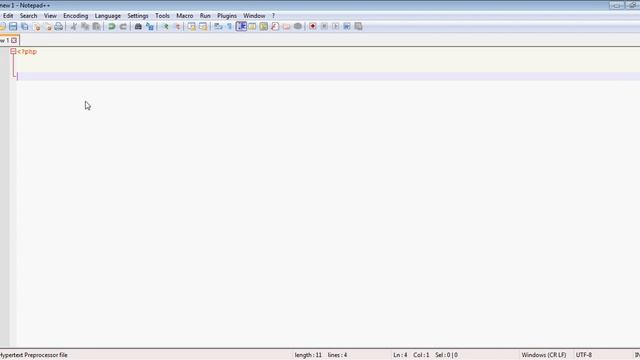Toggle synchronized horizontal scrolling
Screen dimensions: 640x360
tap(203, 27)
